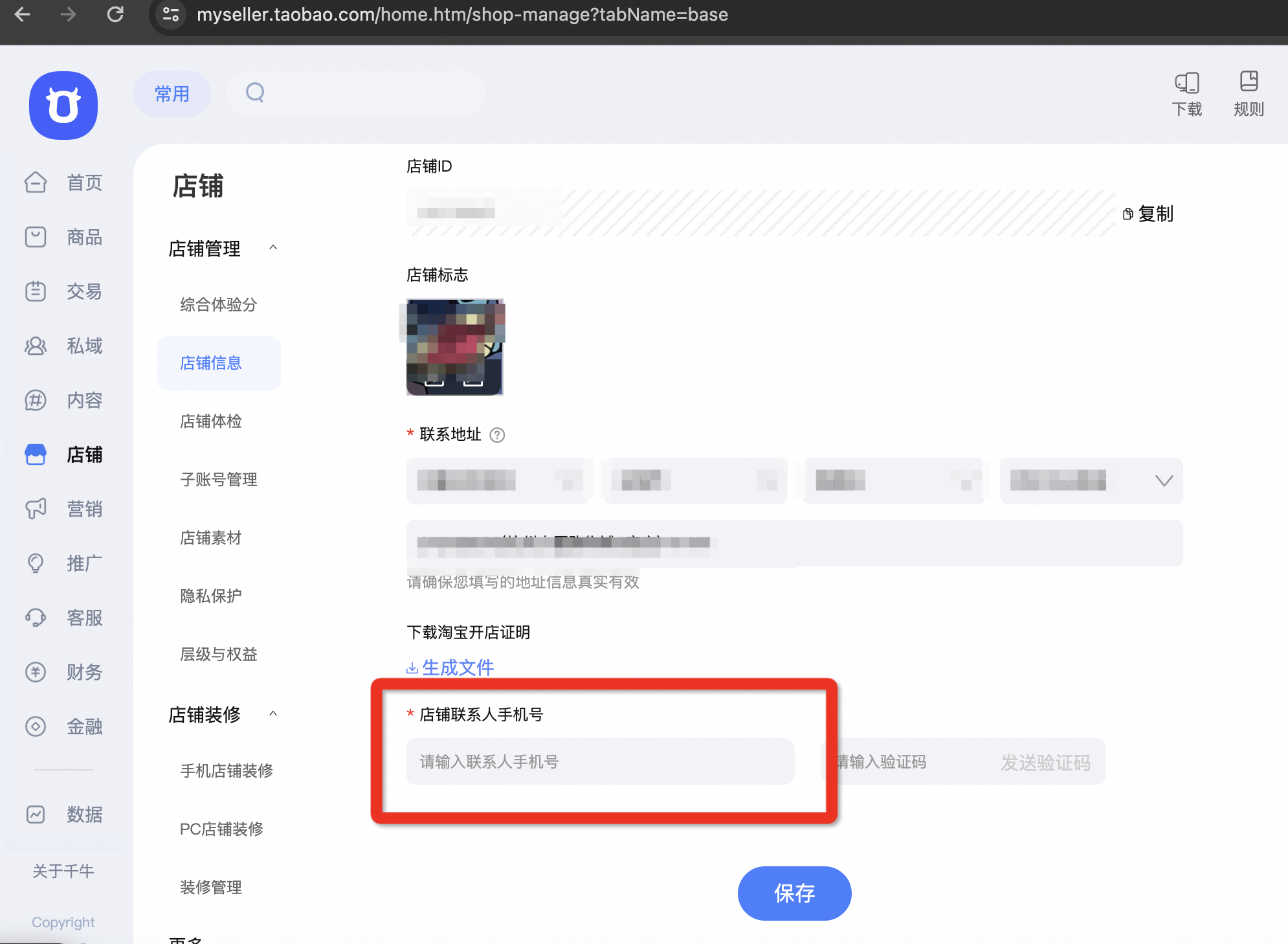Screen dimensions: 1288x944
Task: Click 发送验证码 send code button
Action: click(1045, 763)
